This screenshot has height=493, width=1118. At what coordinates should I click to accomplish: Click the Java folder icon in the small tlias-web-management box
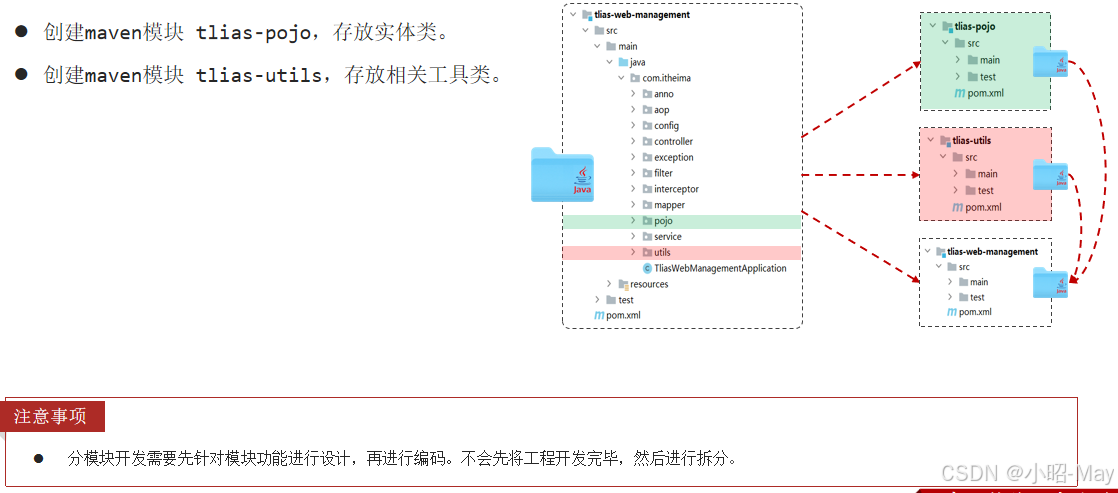click(x=1050, y=282)
